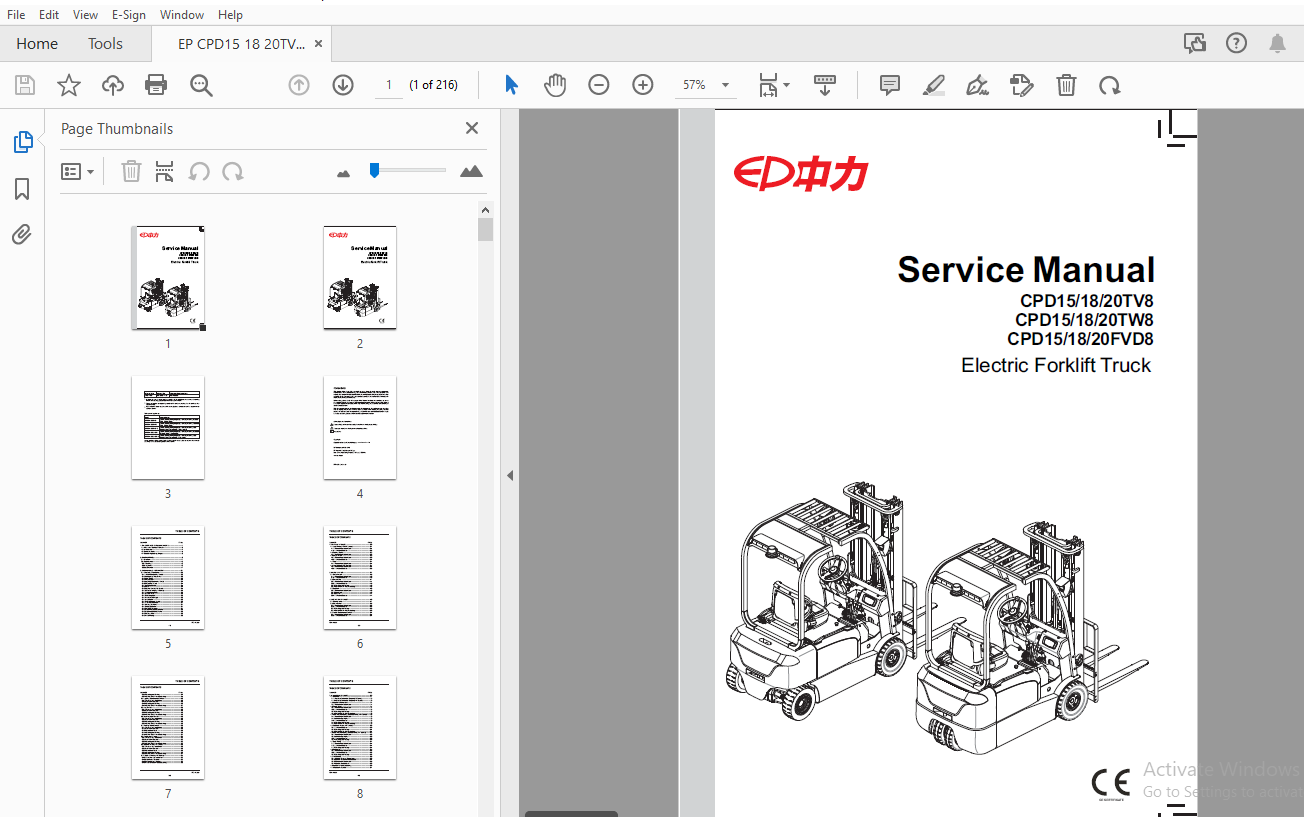Open the E-Sign menu
Viewport: 1304px width, 817px height.
(129, 15)
